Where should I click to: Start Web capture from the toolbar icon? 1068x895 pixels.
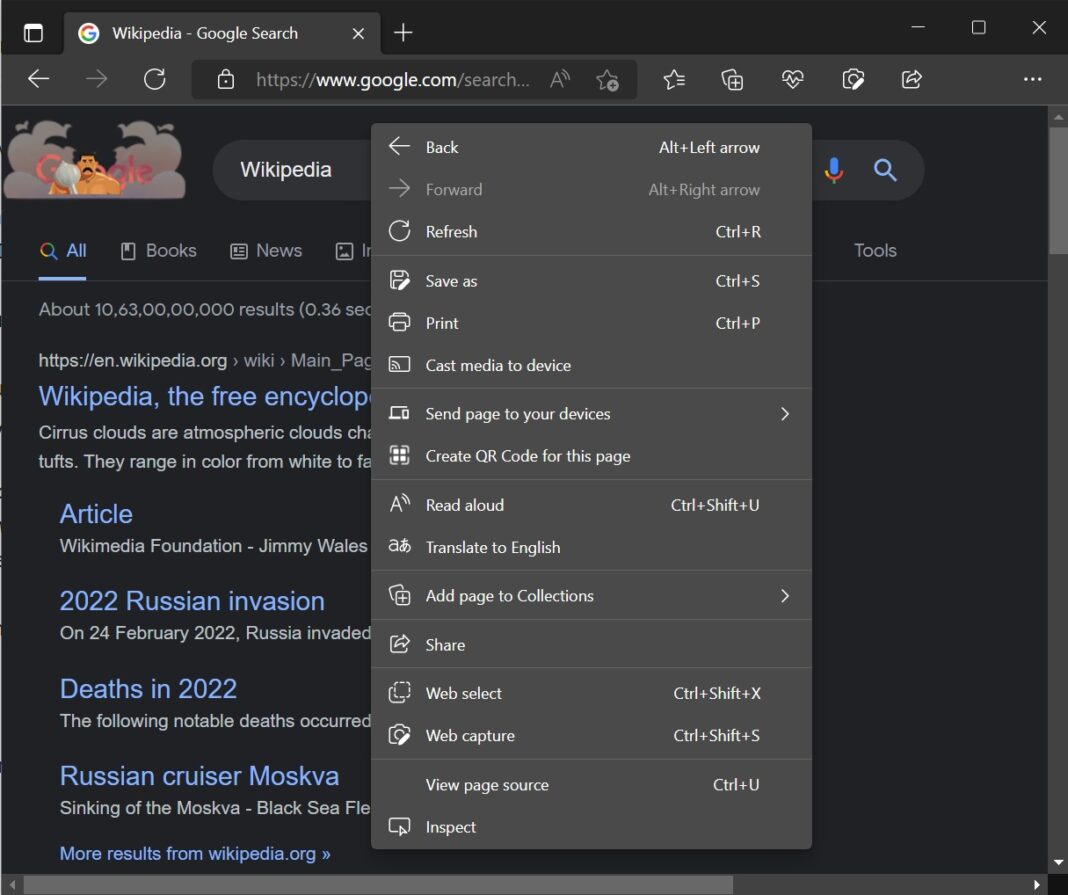click(x=853, y=79)
